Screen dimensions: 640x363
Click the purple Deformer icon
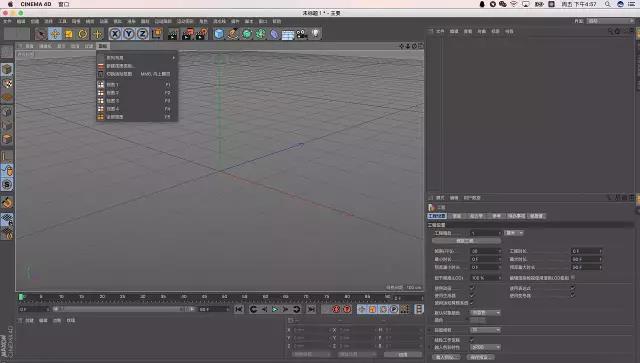[x=274, y=34]
